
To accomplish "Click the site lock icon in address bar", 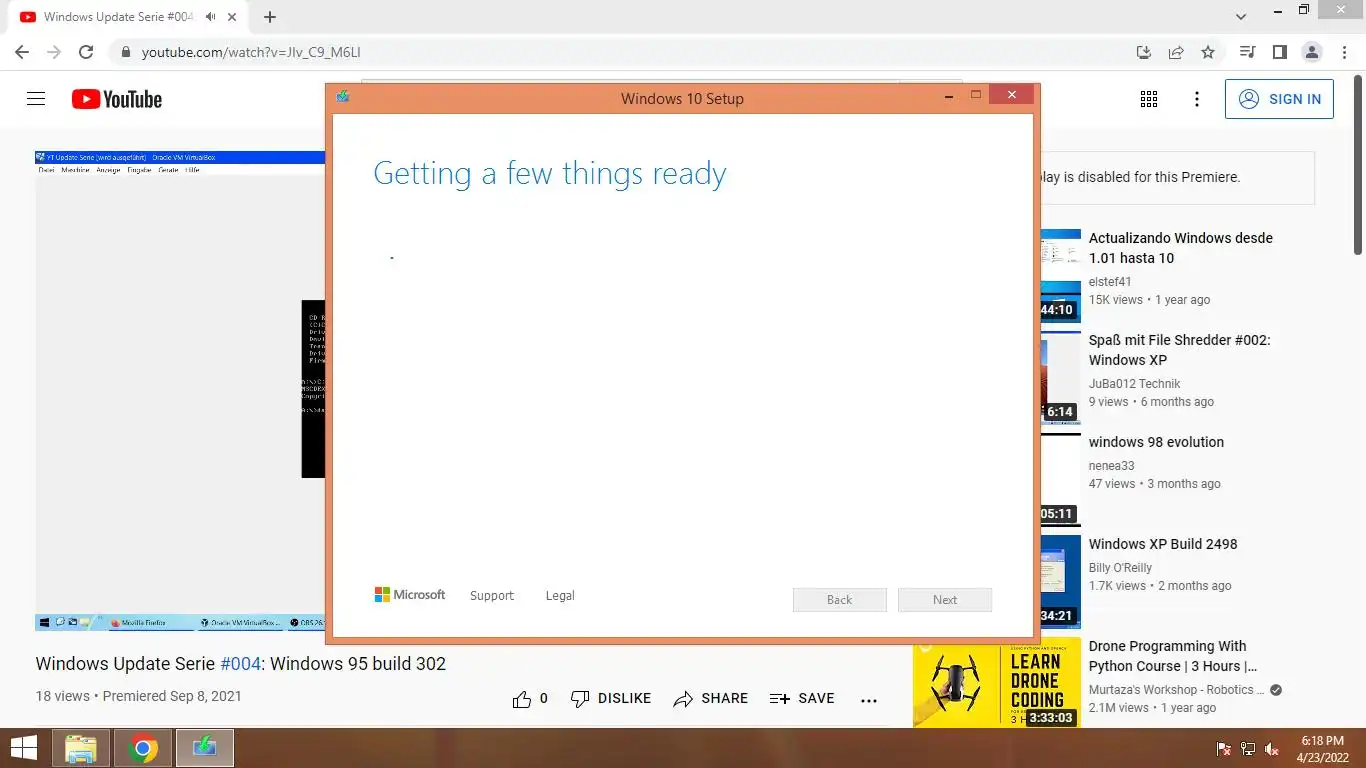I will click(x=125, y=52).
